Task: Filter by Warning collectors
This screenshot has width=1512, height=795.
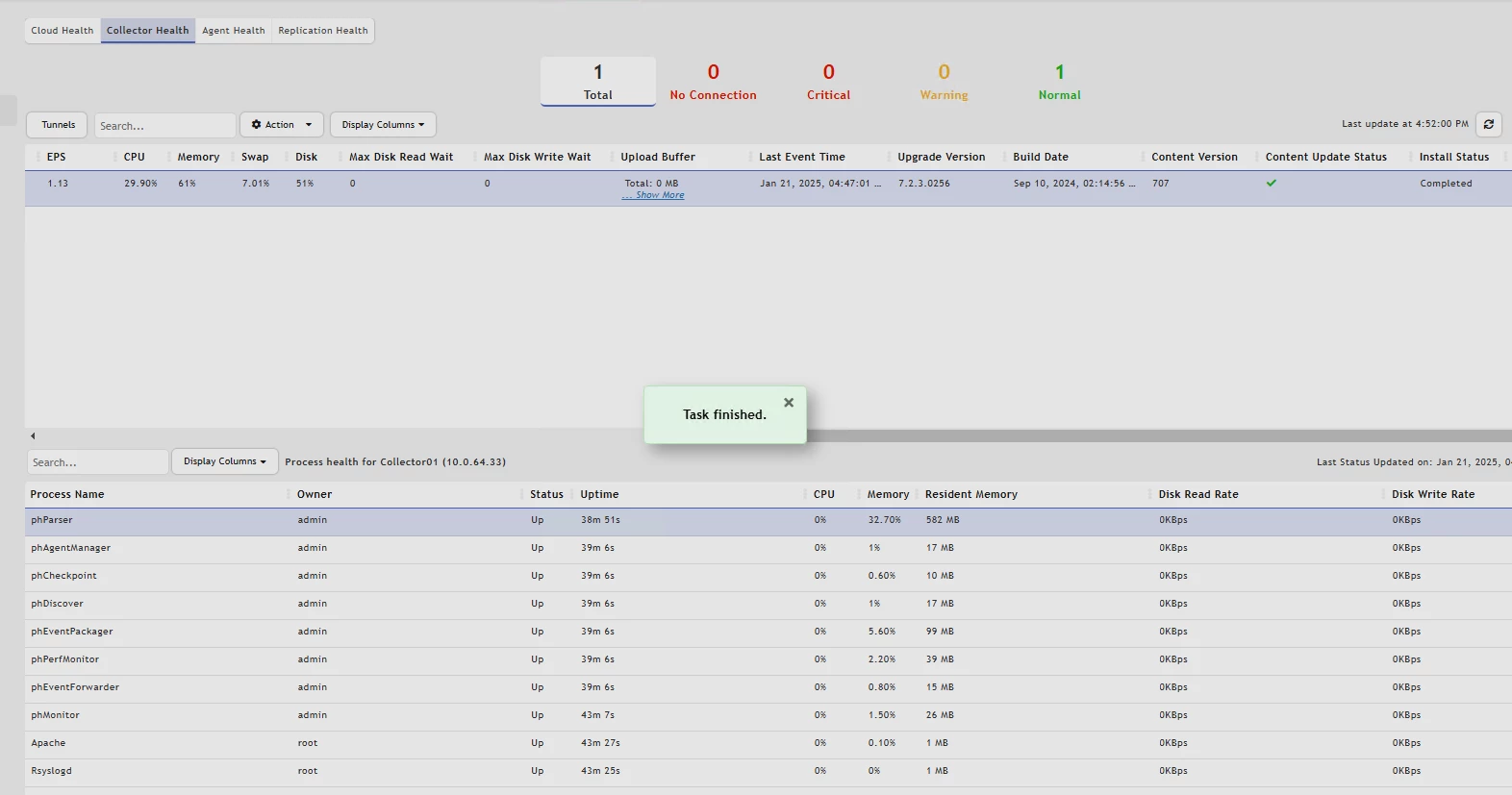Action: [945, 82]
